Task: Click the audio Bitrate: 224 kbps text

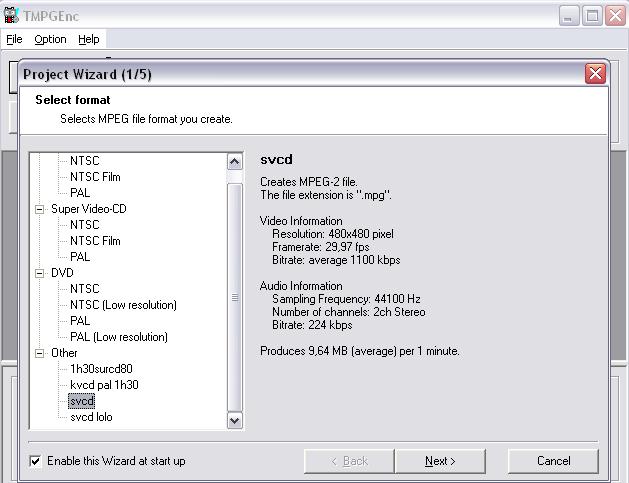Action: coord(312,325)
